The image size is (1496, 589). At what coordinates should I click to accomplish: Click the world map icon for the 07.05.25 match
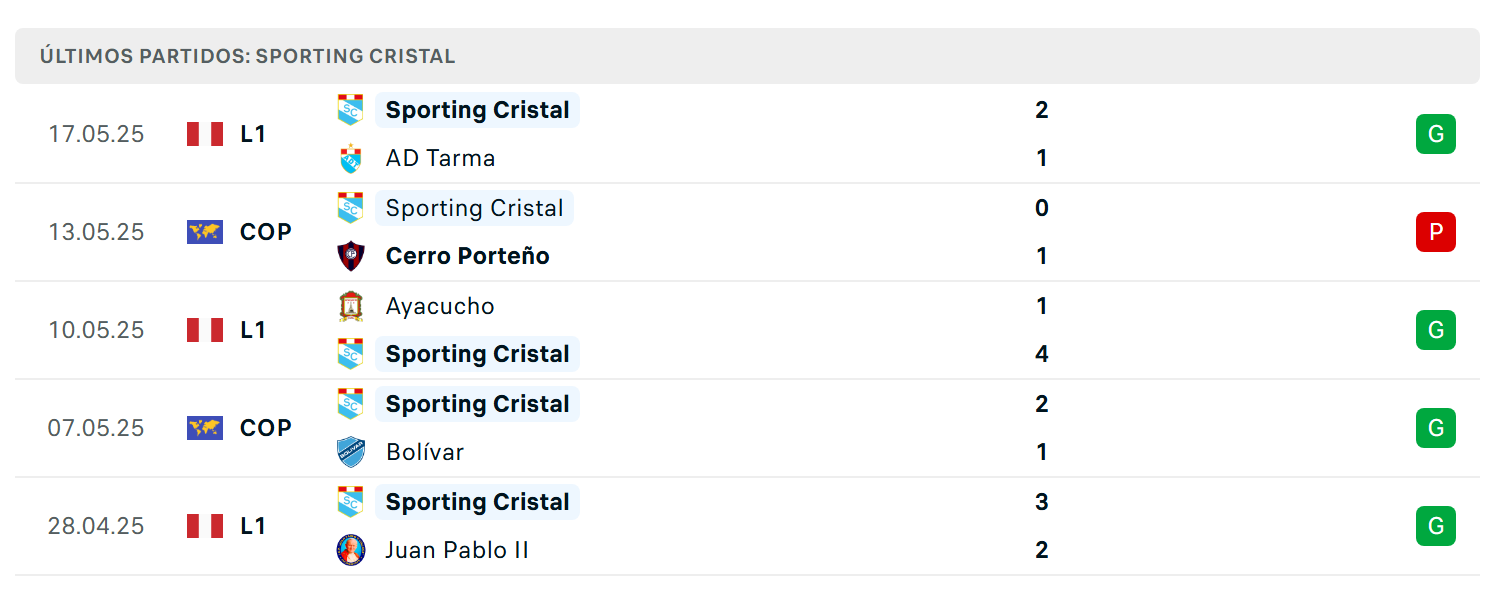pos(205,428)
